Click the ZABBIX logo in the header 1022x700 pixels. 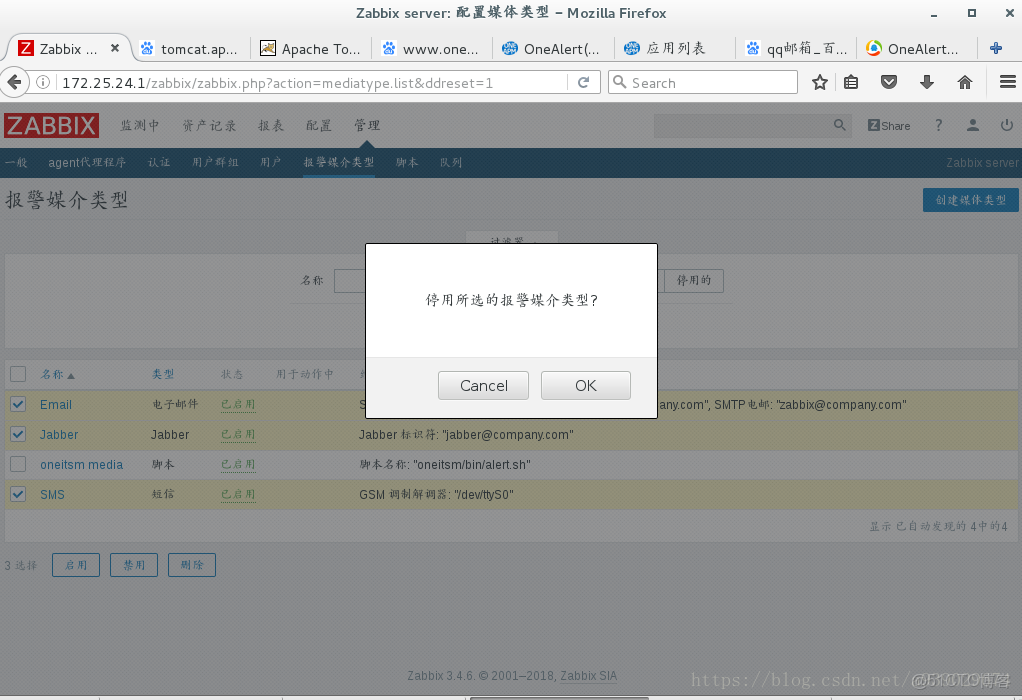click(x=51, y=125)
